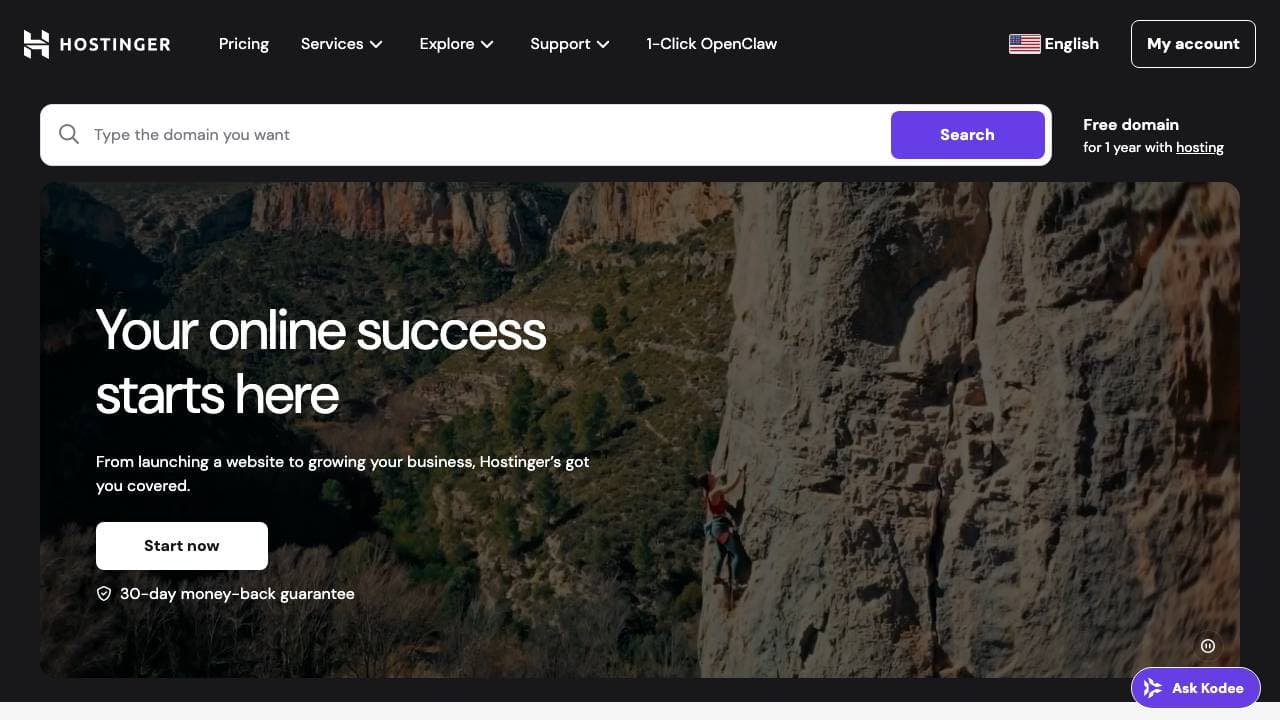Switch language from English
This screenshot has width=1280, height=720.
pos(1071,44)
